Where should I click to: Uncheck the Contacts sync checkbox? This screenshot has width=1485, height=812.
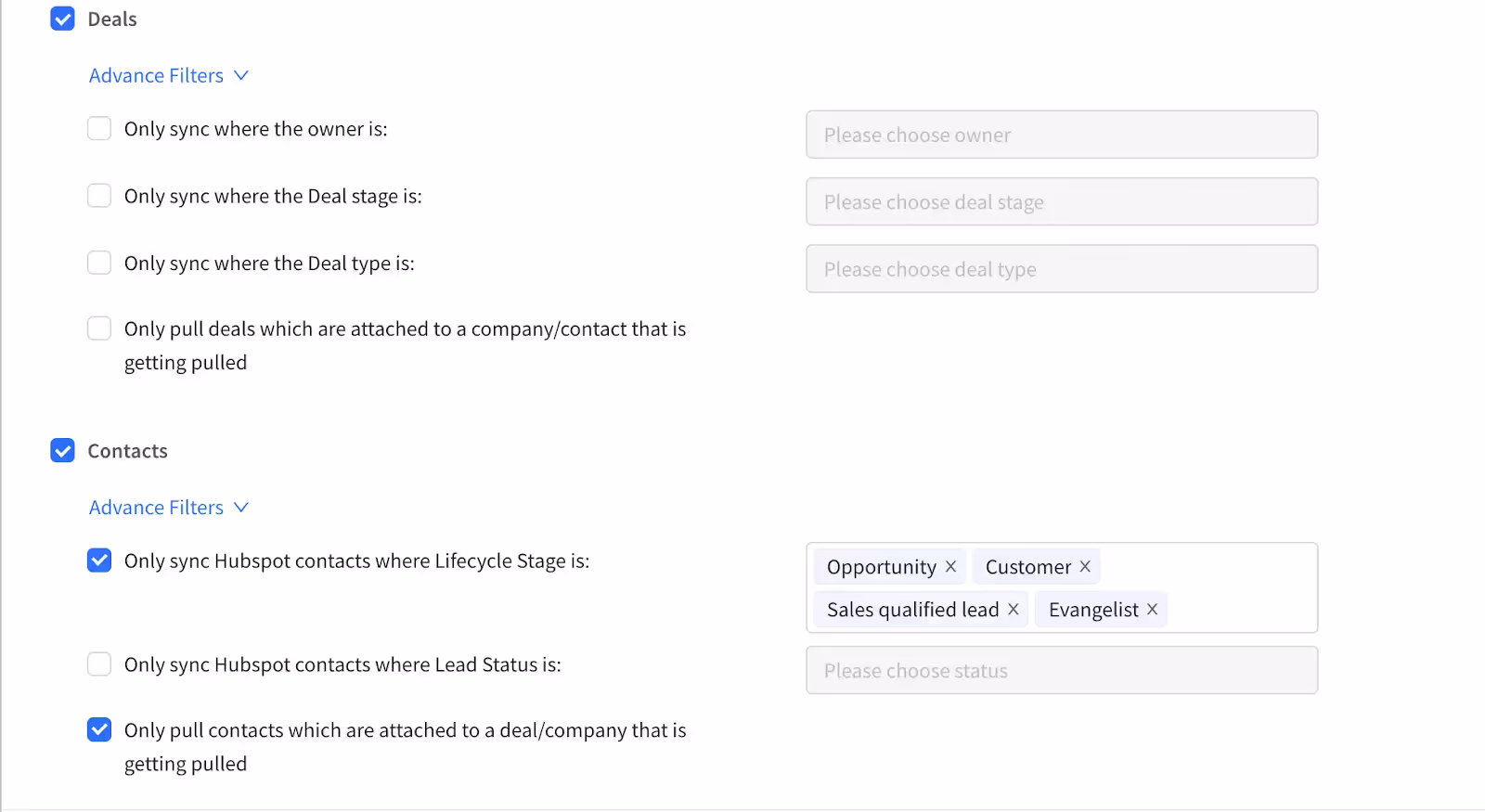tap(62, 451)
